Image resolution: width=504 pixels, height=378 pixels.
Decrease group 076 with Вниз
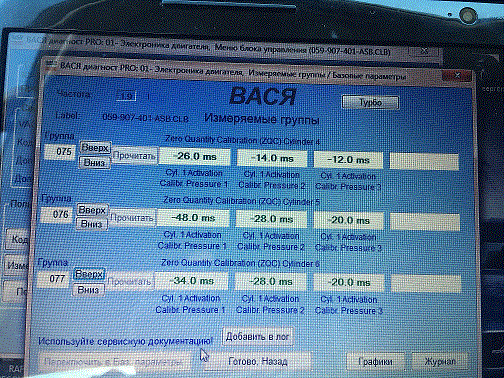tap(91, 224)
